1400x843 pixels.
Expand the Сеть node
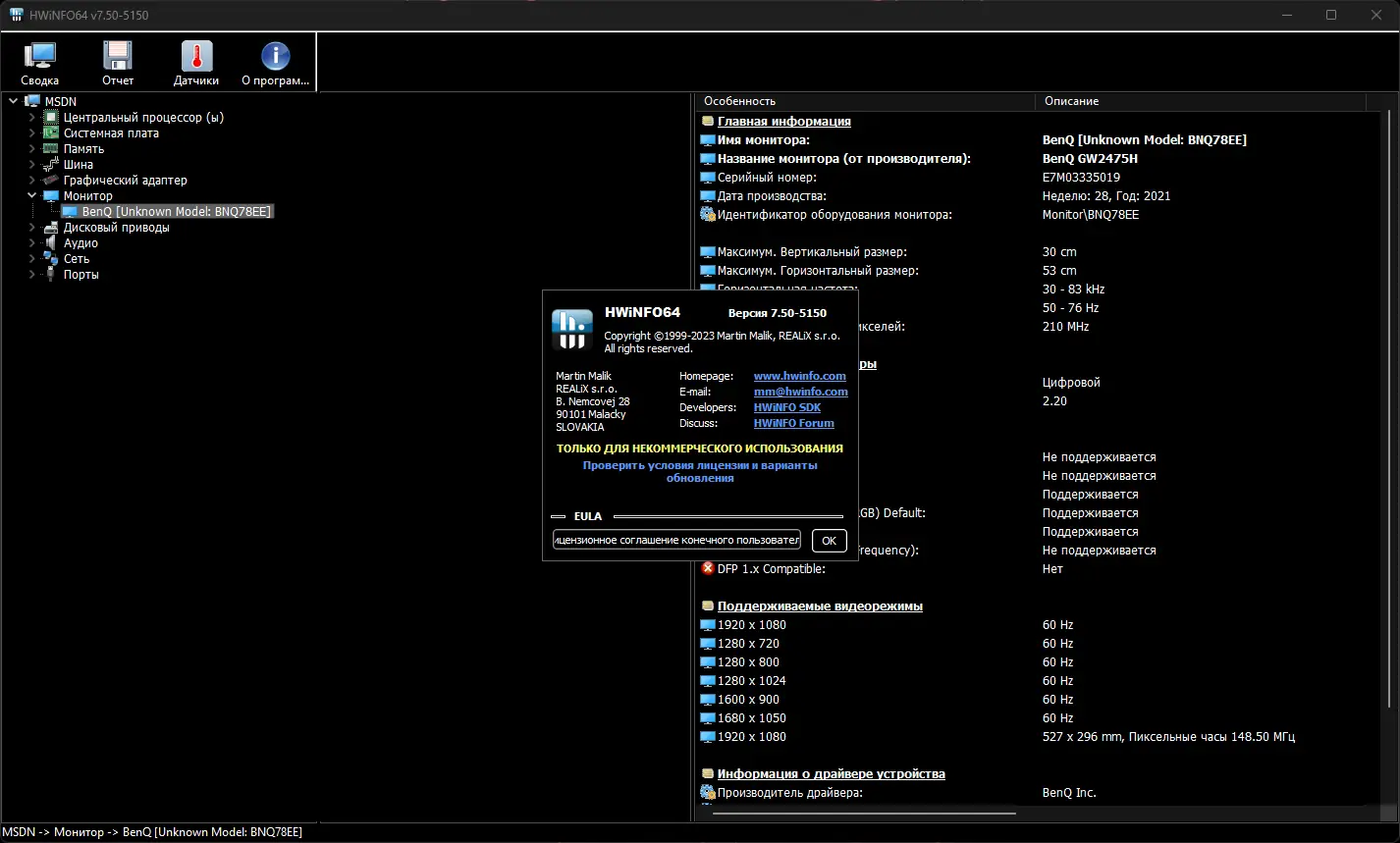tap(31, 258)
